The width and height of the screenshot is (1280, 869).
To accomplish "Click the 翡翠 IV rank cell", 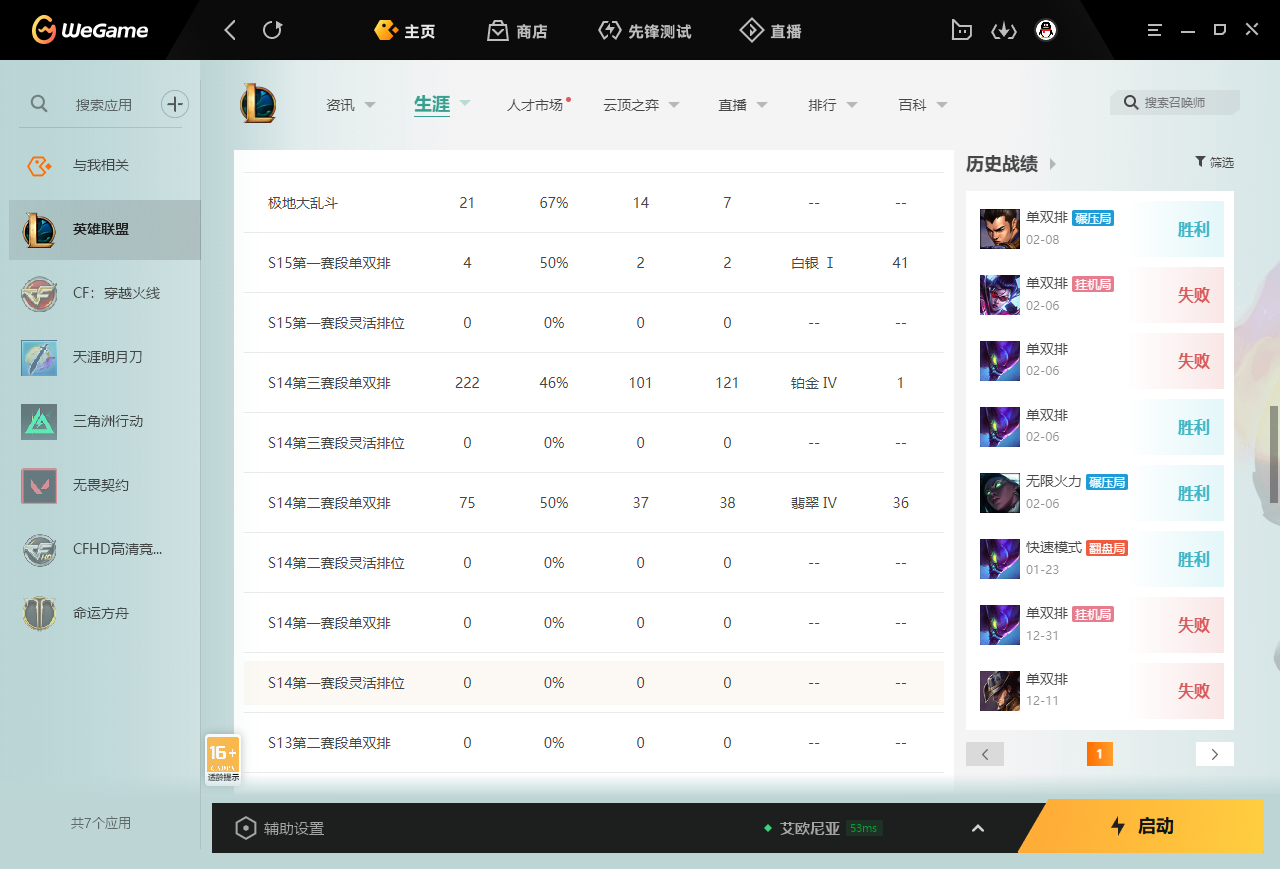I will click(x=814, y=503).
